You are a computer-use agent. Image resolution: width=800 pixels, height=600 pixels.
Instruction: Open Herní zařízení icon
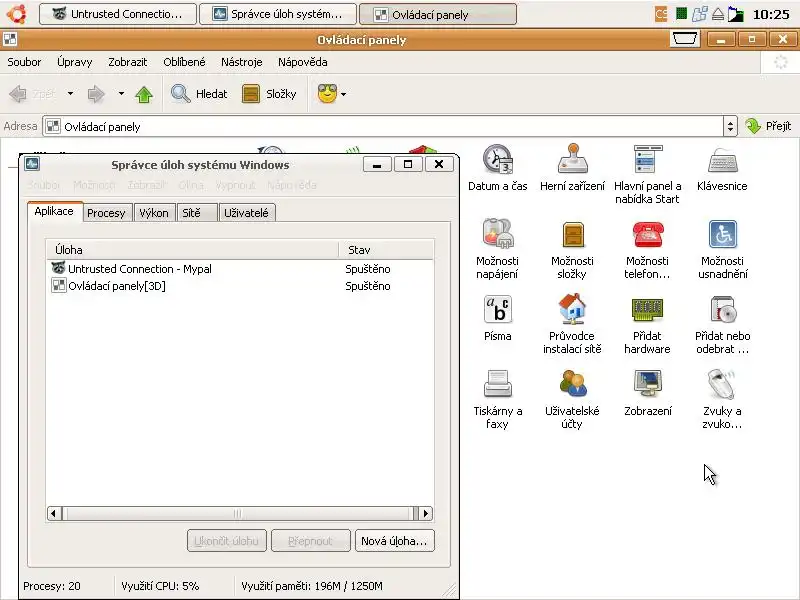[x=572, y=159]
